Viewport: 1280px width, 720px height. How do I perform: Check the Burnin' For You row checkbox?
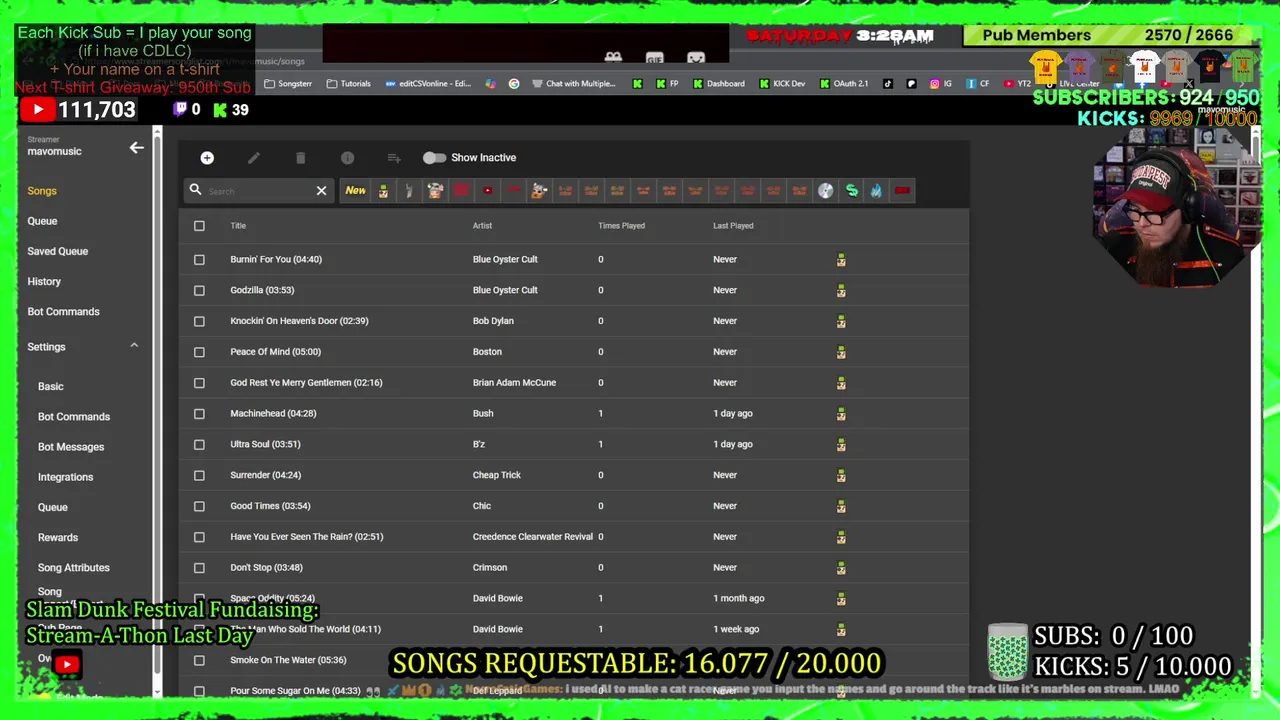coord(199,260)
